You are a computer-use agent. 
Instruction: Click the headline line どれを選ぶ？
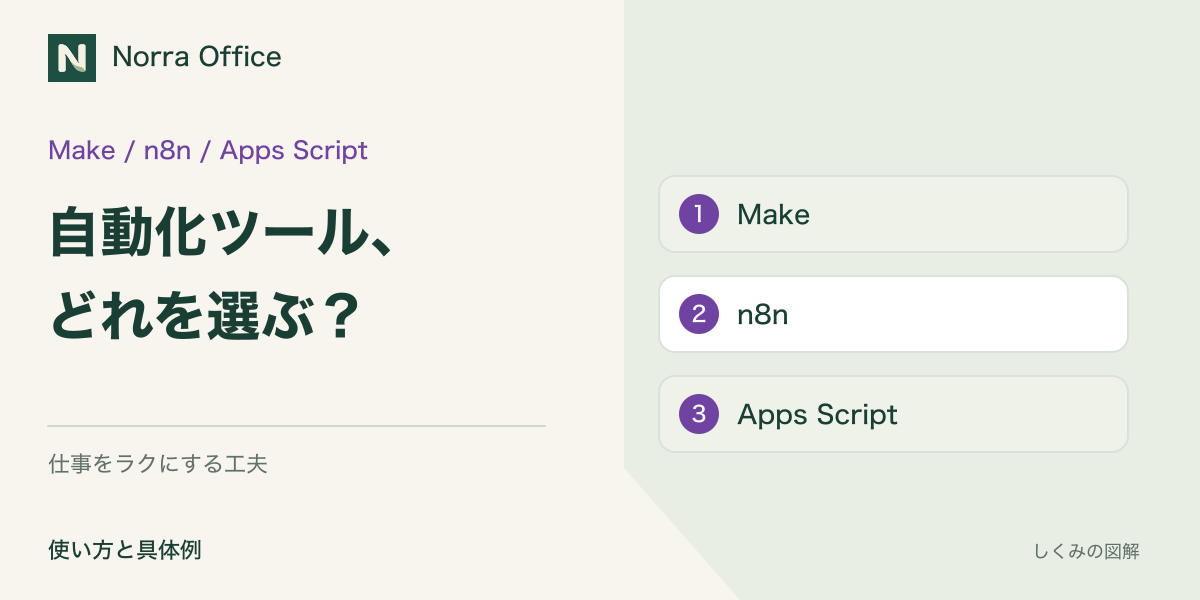205,316
